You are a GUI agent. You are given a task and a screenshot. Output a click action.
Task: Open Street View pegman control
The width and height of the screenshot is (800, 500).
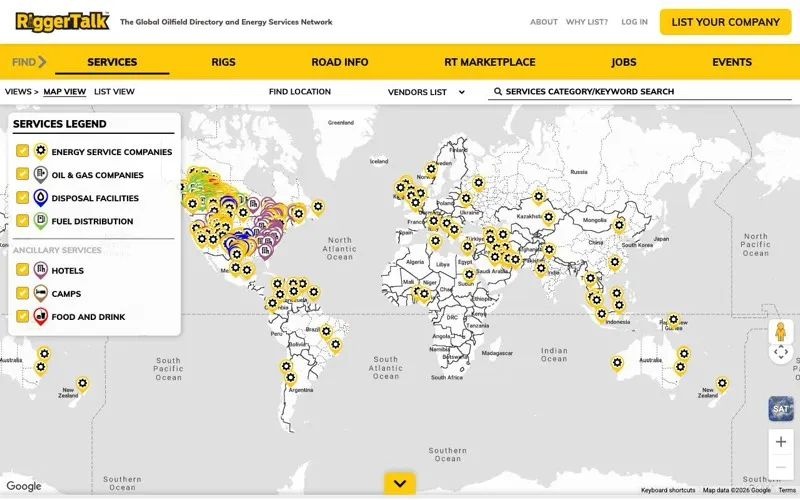(x=781, y=332)
